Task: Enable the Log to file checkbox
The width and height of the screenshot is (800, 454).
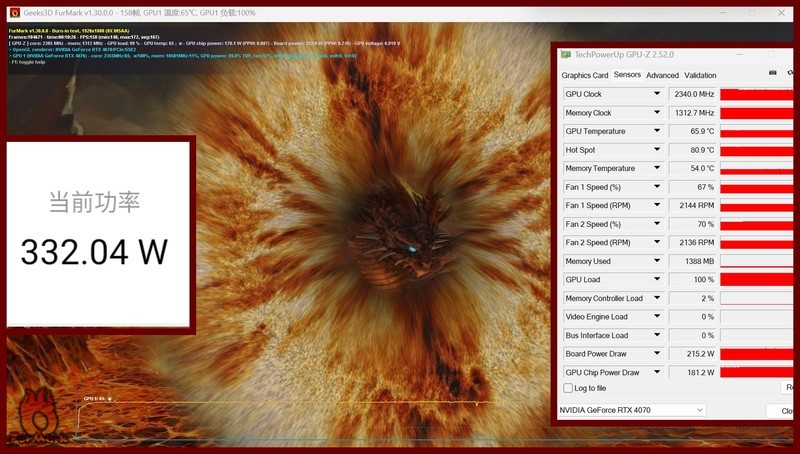Action: click(x=568, y=388)
